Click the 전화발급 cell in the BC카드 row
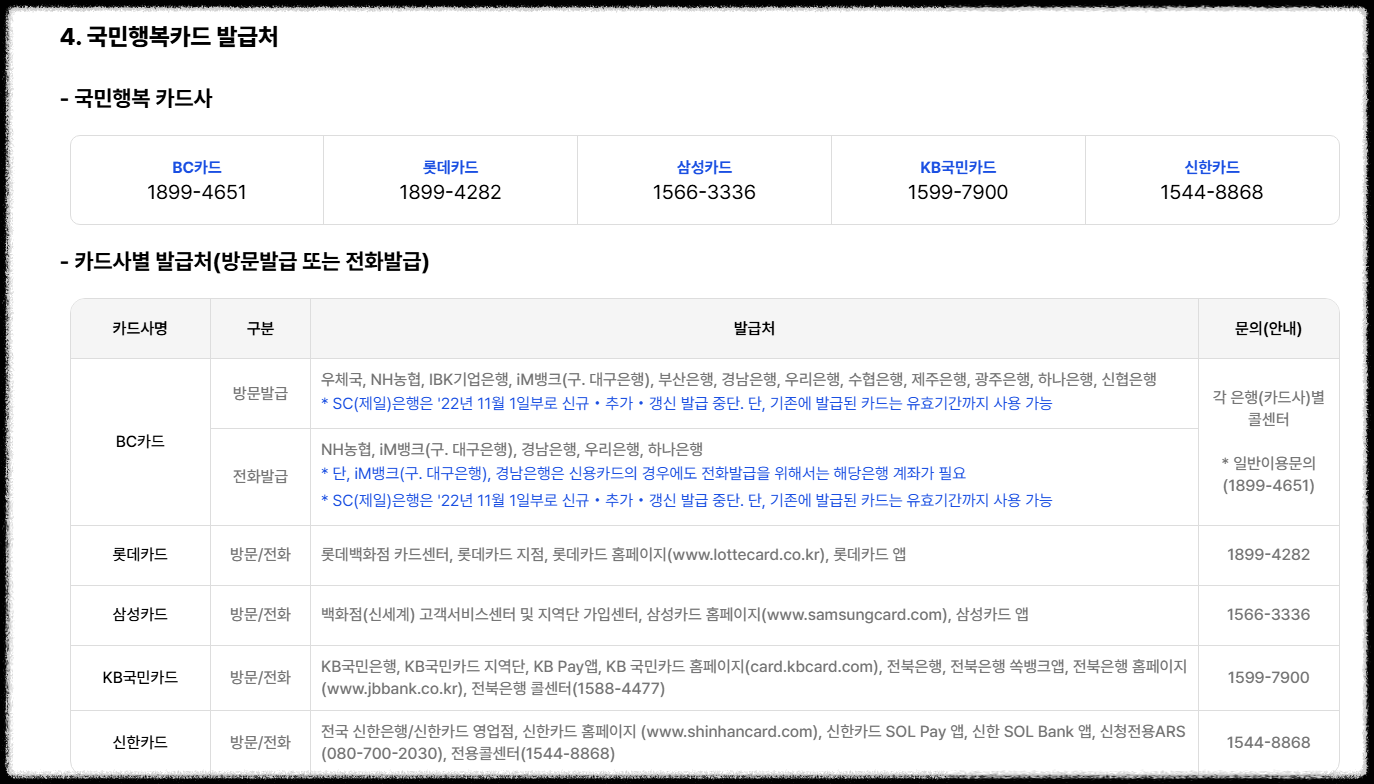This screenshot has width=1374, height=784. [260, 476]
